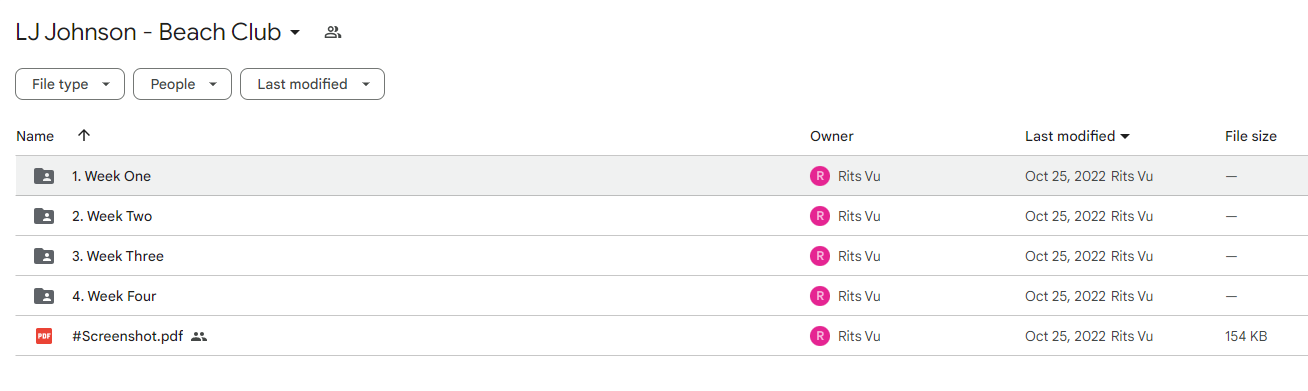Viewport: 1308px width, 391px height.
Task: Click the shared folder icon for Week One
Action: pyautogui.click(x=44, y=176)
